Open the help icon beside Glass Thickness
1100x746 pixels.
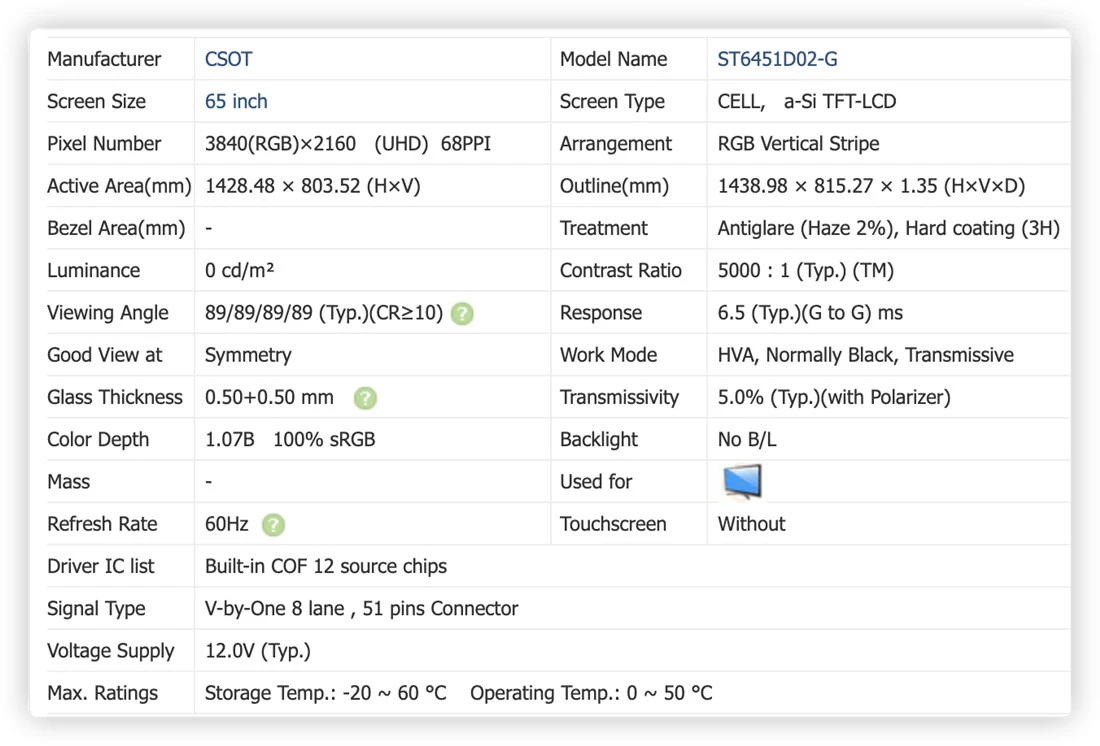[365, 398]
